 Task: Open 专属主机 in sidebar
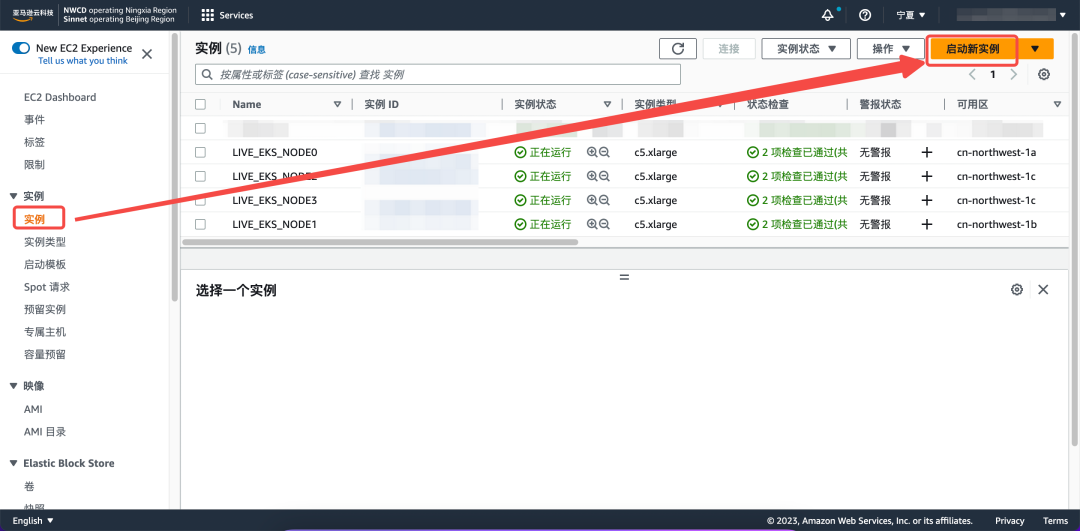pyautogui.click(x=45, y=332)
